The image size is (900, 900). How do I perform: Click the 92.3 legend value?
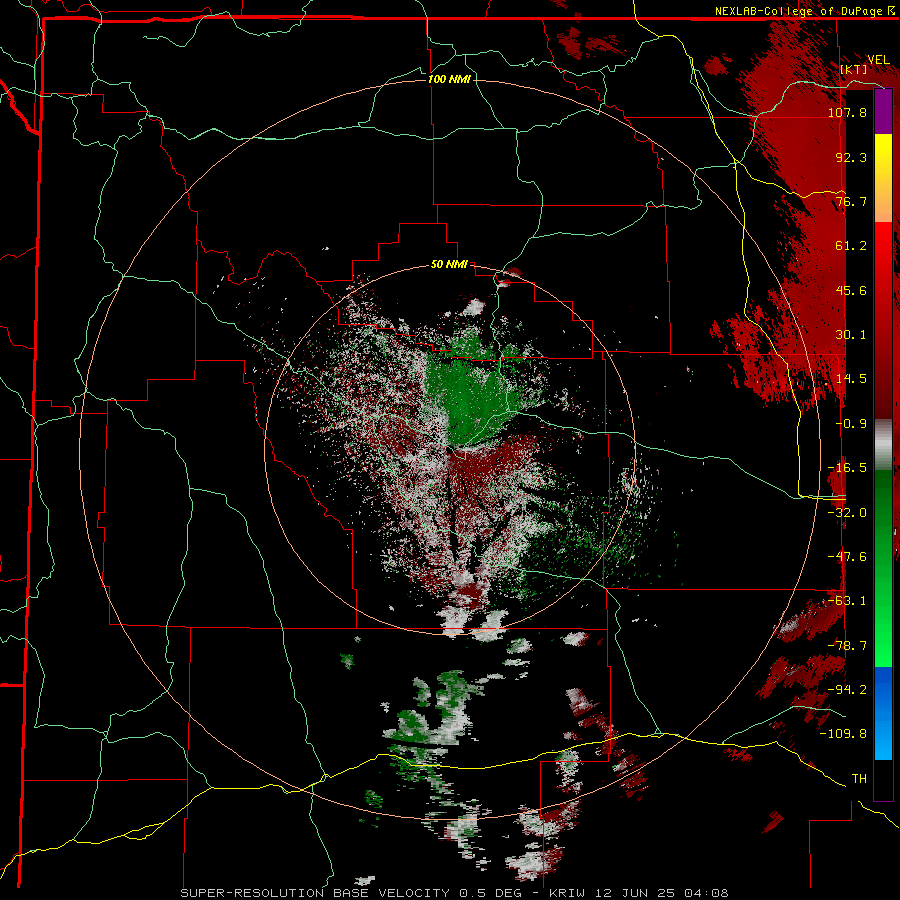pyautogui.click(x=851, y=157)
